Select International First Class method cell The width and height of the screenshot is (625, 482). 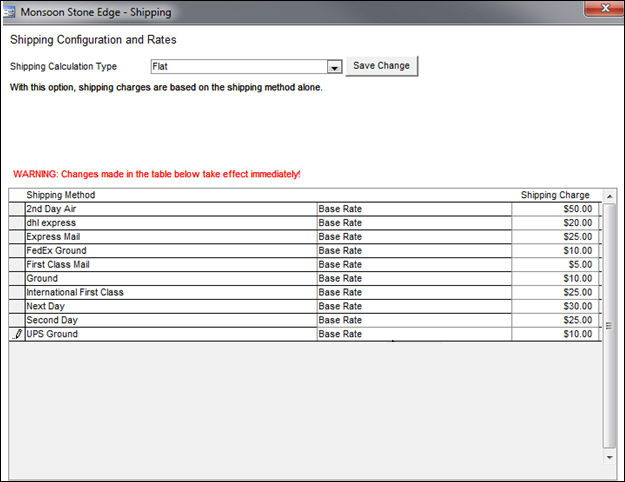[x=170, y=293]
